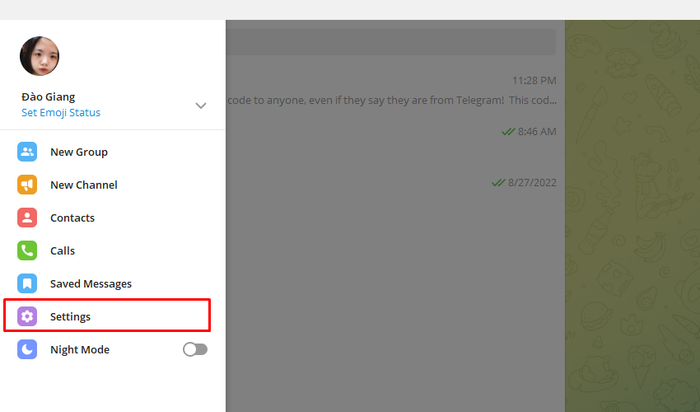
Task: Click the purple Settings gear icon
Action: coord(27,316)
